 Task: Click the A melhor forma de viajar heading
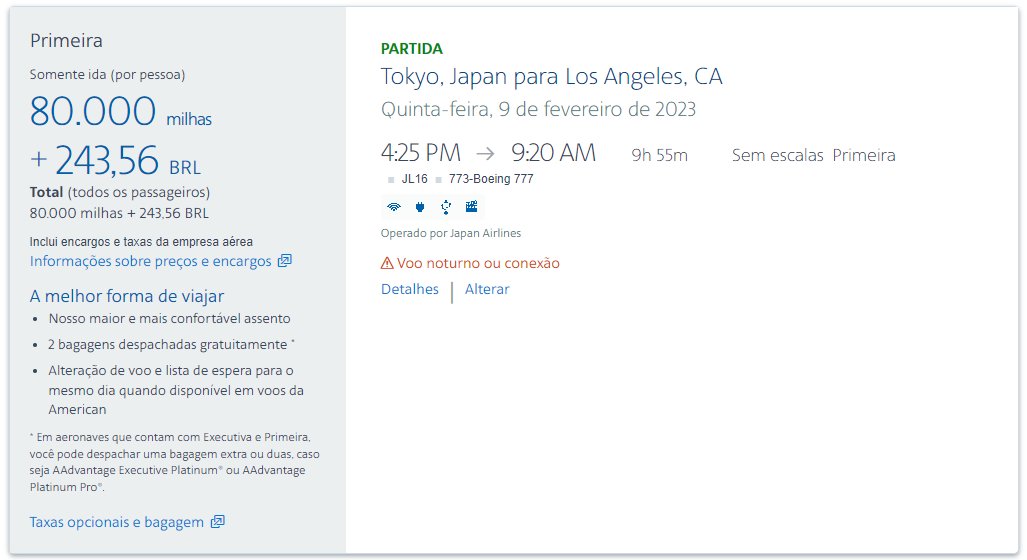[127, 296]
